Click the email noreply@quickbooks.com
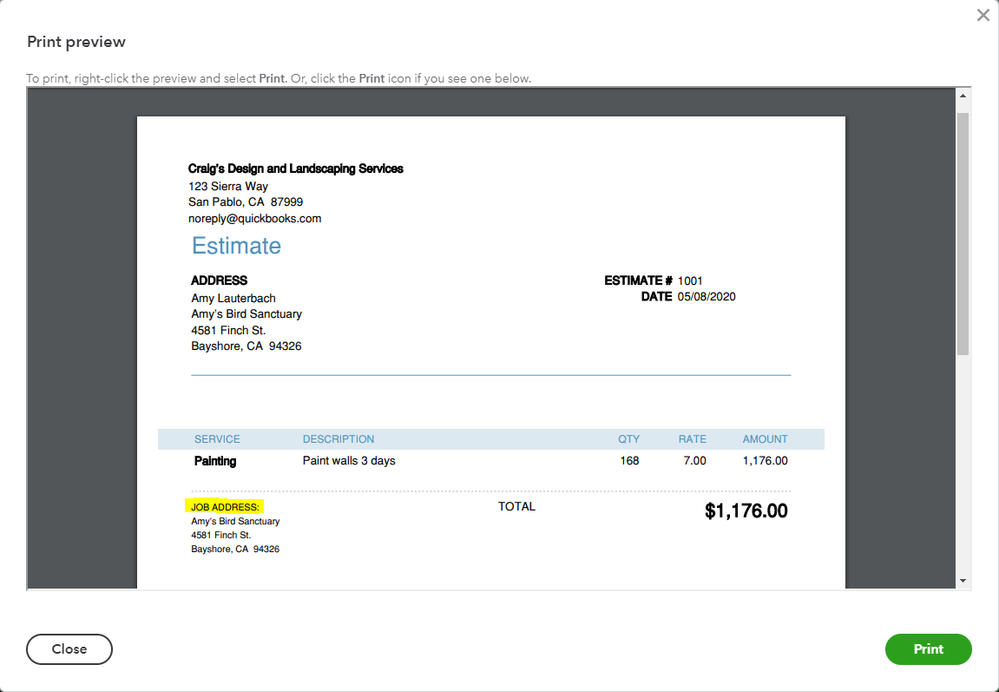Screen dimensions: 999x692 [x=255, y=219]
